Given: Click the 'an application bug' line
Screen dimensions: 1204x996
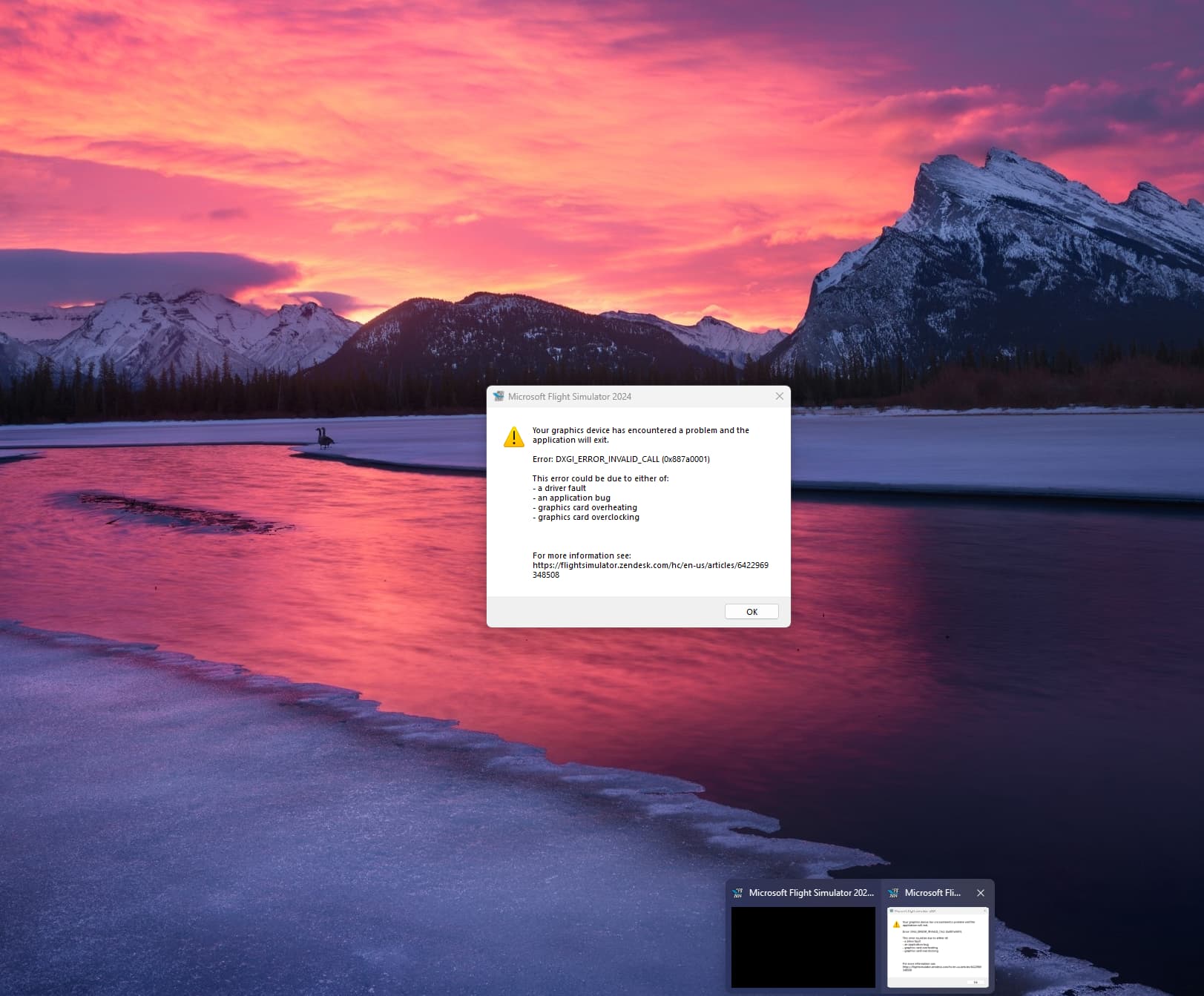Looking at the screenshot, I should (x=571, y=498).
